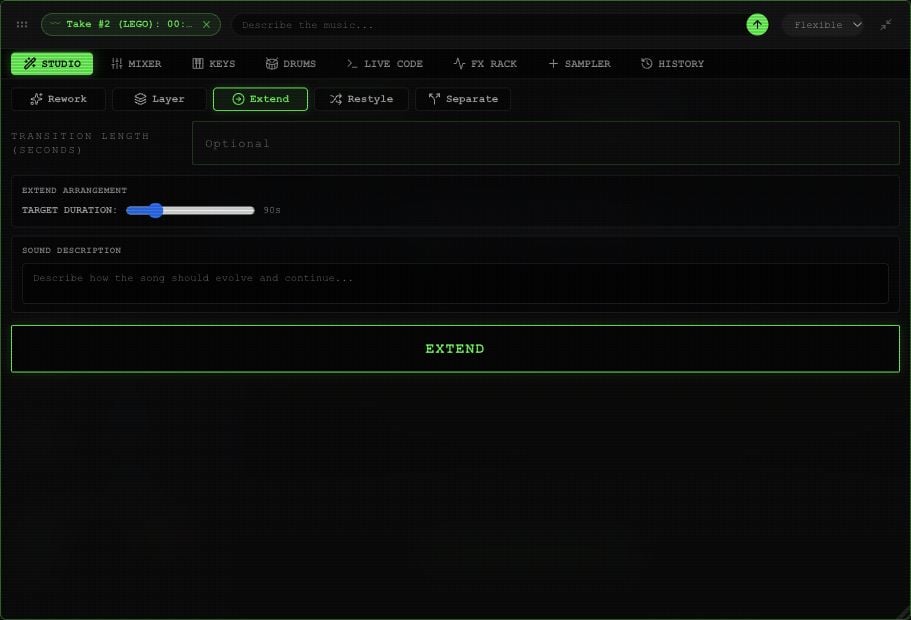Adjust the Target Duration slider handle
Screen dimensions: 911x620
tap(155, 210)
